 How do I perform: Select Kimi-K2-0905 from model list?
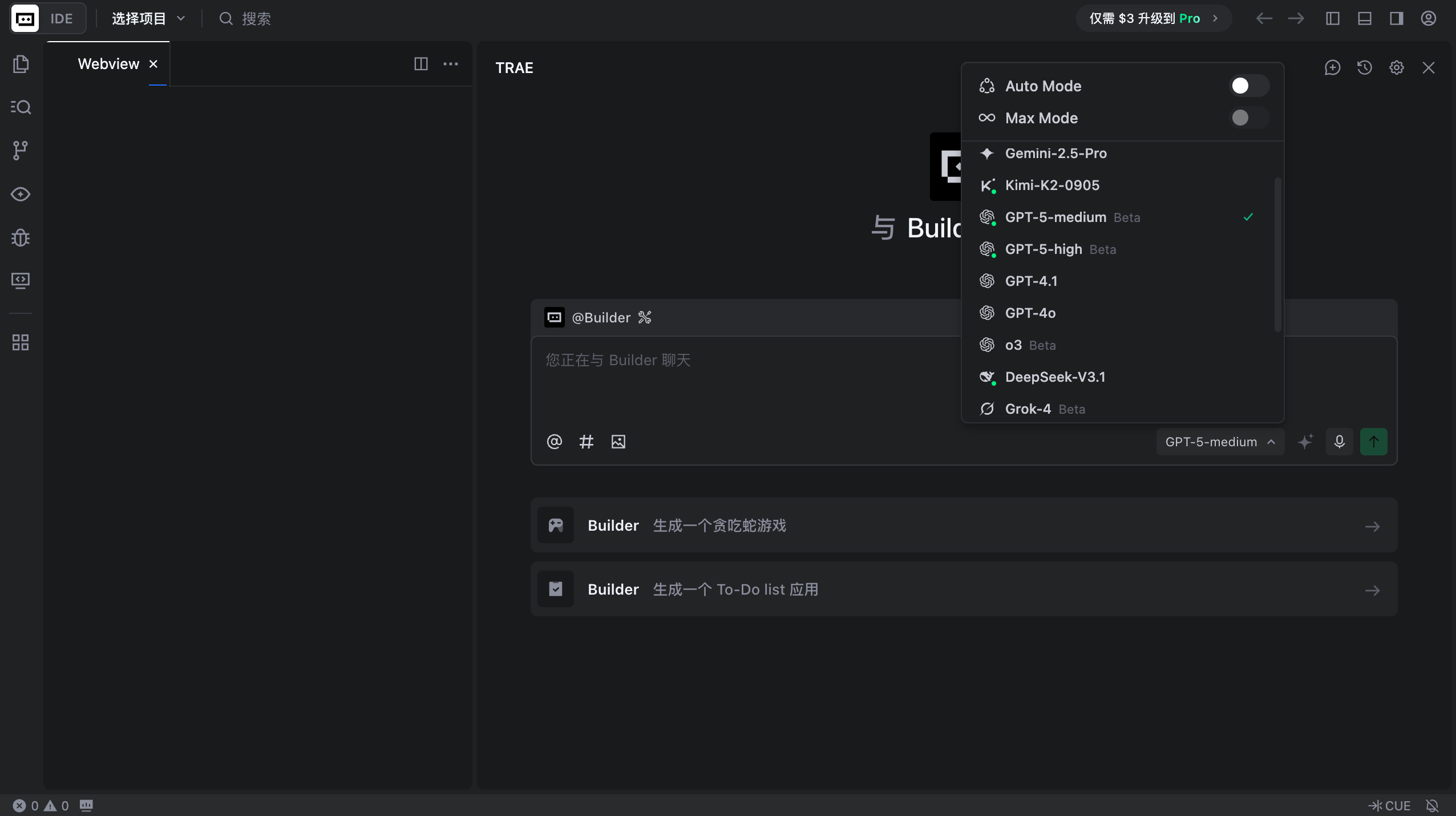[x=1052, y=185]
